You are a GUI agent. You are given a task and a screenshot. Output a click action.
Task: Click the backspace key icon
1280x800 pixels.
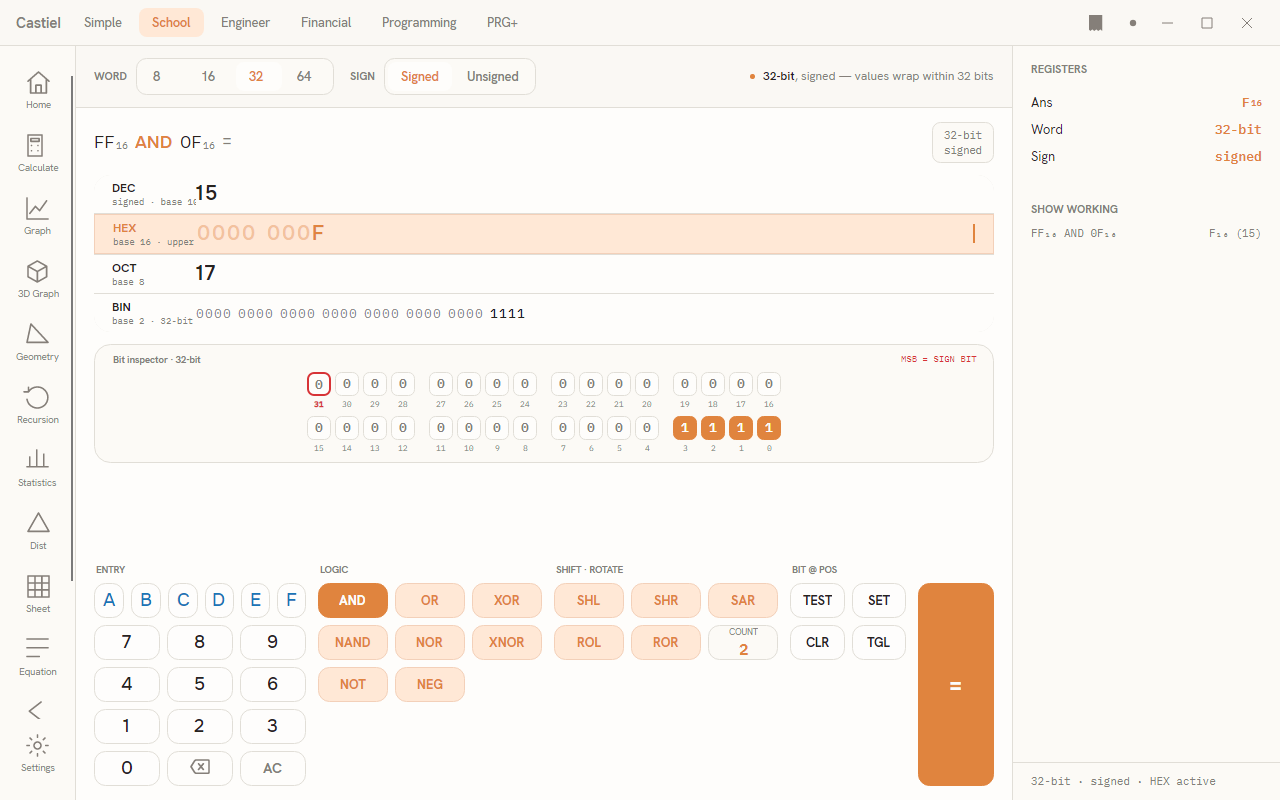(x=200, y=768)
